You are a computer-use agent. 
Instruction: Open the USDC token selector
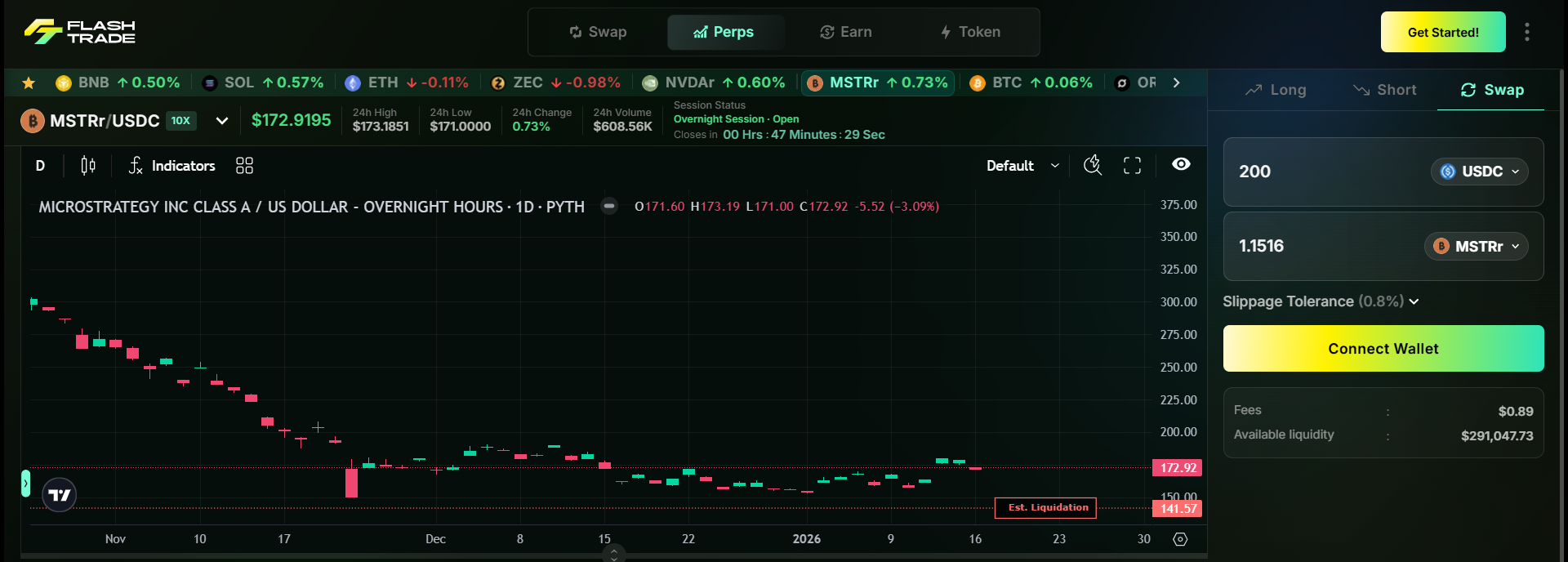1479,172
